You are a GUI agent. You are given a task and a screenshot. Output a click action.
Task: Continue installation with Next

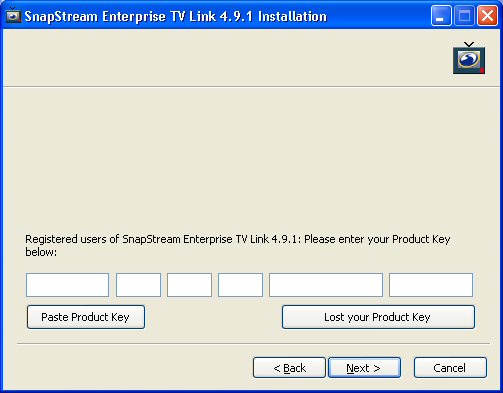click(364, 368)
